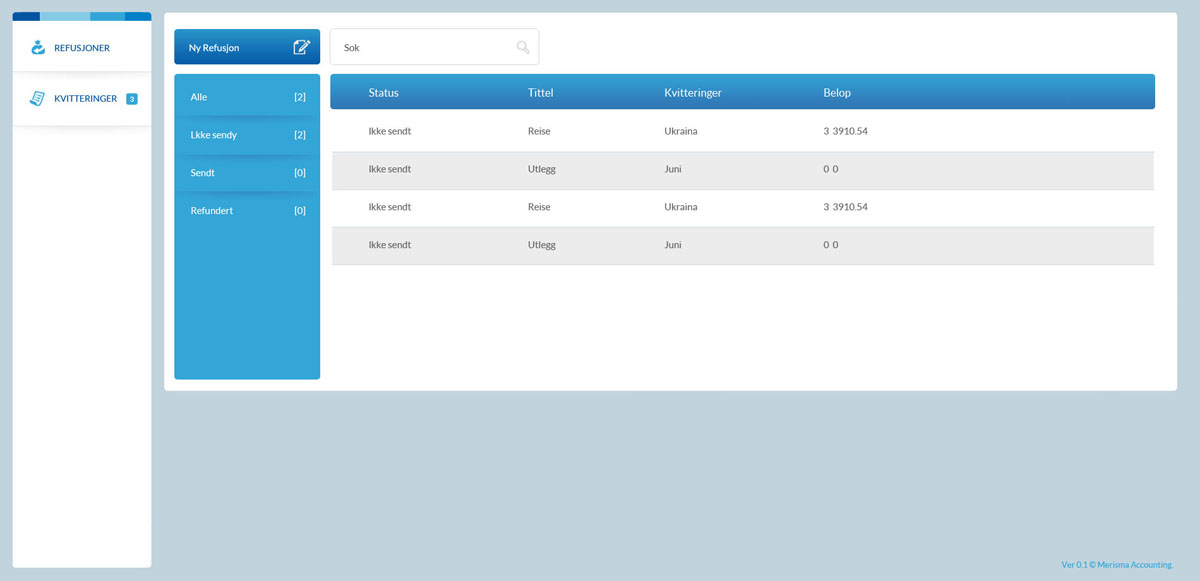Click the Kvitteringer count badge showing 3
Screen dimensions: 1200x581
click(x=132, y=98)
